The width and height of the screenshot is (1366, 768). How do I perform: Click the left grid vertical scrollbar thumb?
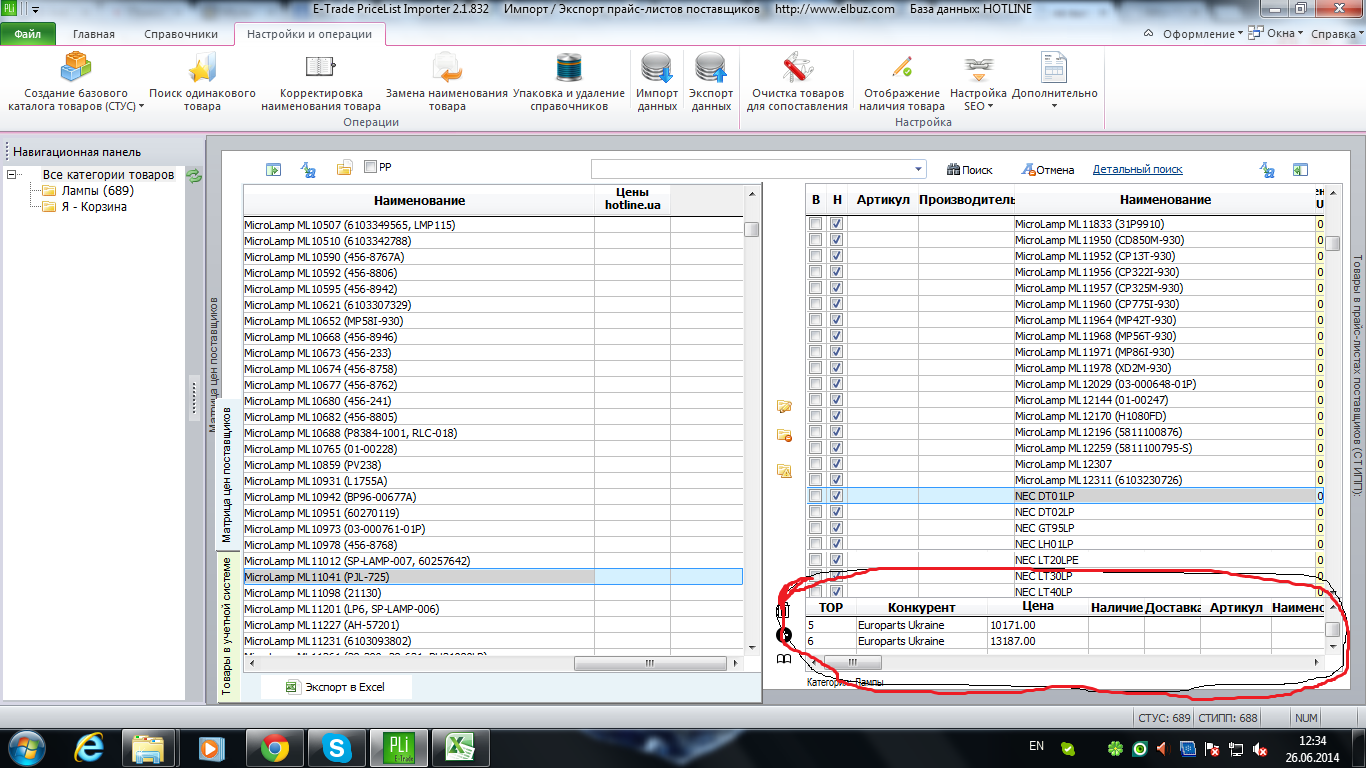[x=751, y=229]
